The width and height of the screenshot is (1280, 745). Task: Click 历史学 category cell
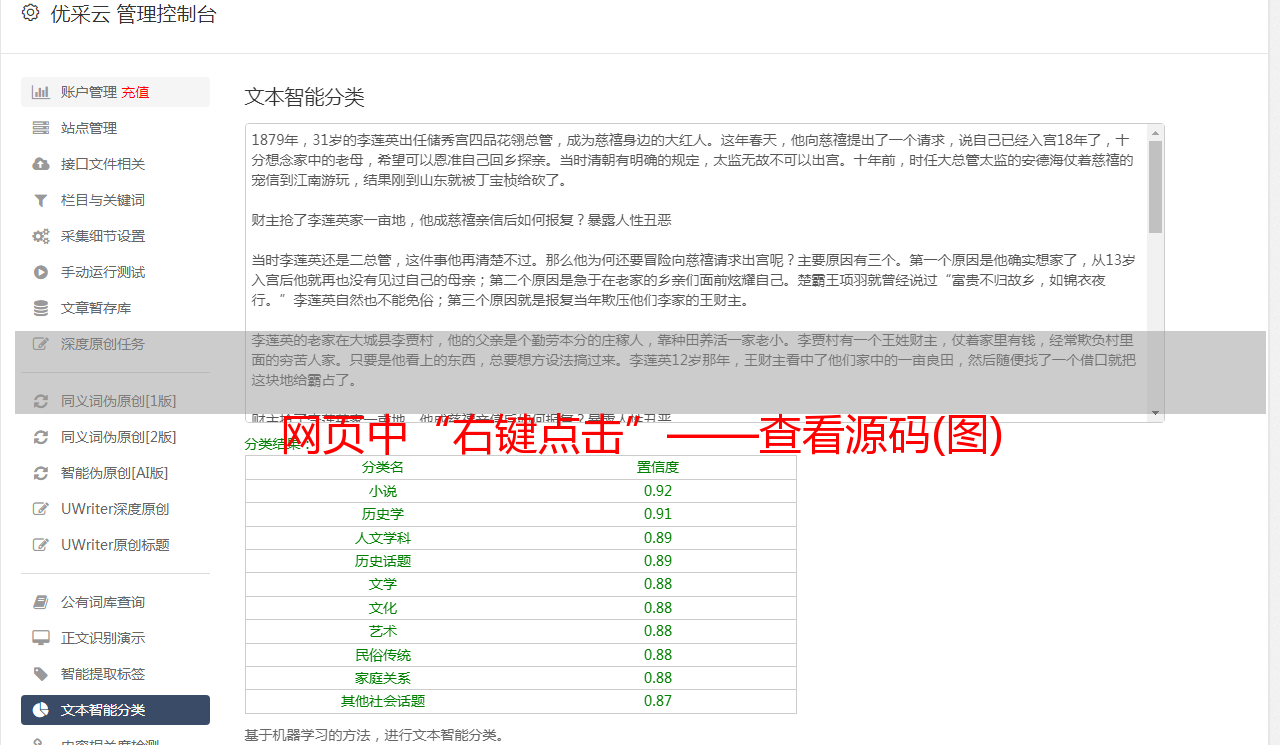(x=383, y=514)
